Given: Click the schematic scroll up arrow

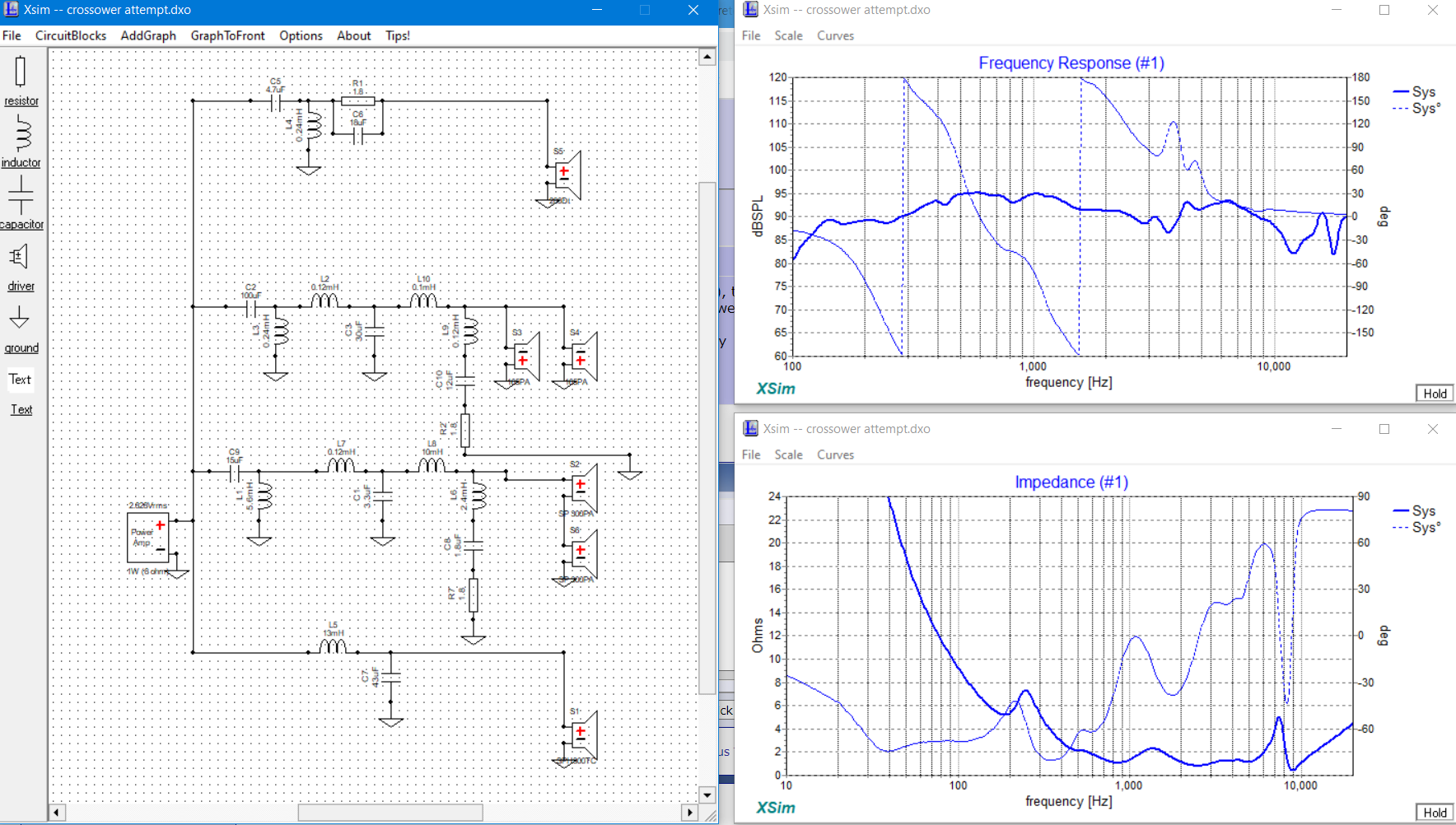Looking at the screenshot, I should [707, 57].
